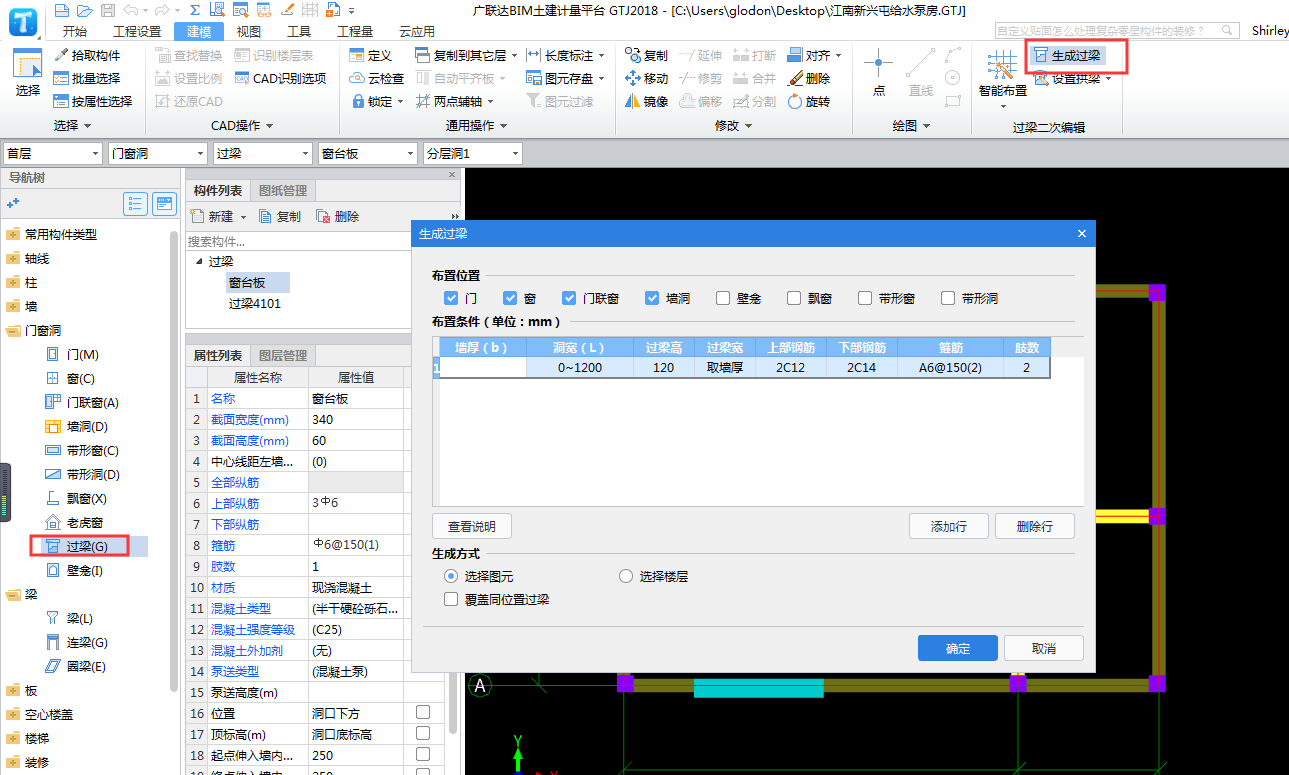Viewport: 1289px width, 775px height.
Task: Open the 首层 floor dropdown
Action: [x=53, y=153]
